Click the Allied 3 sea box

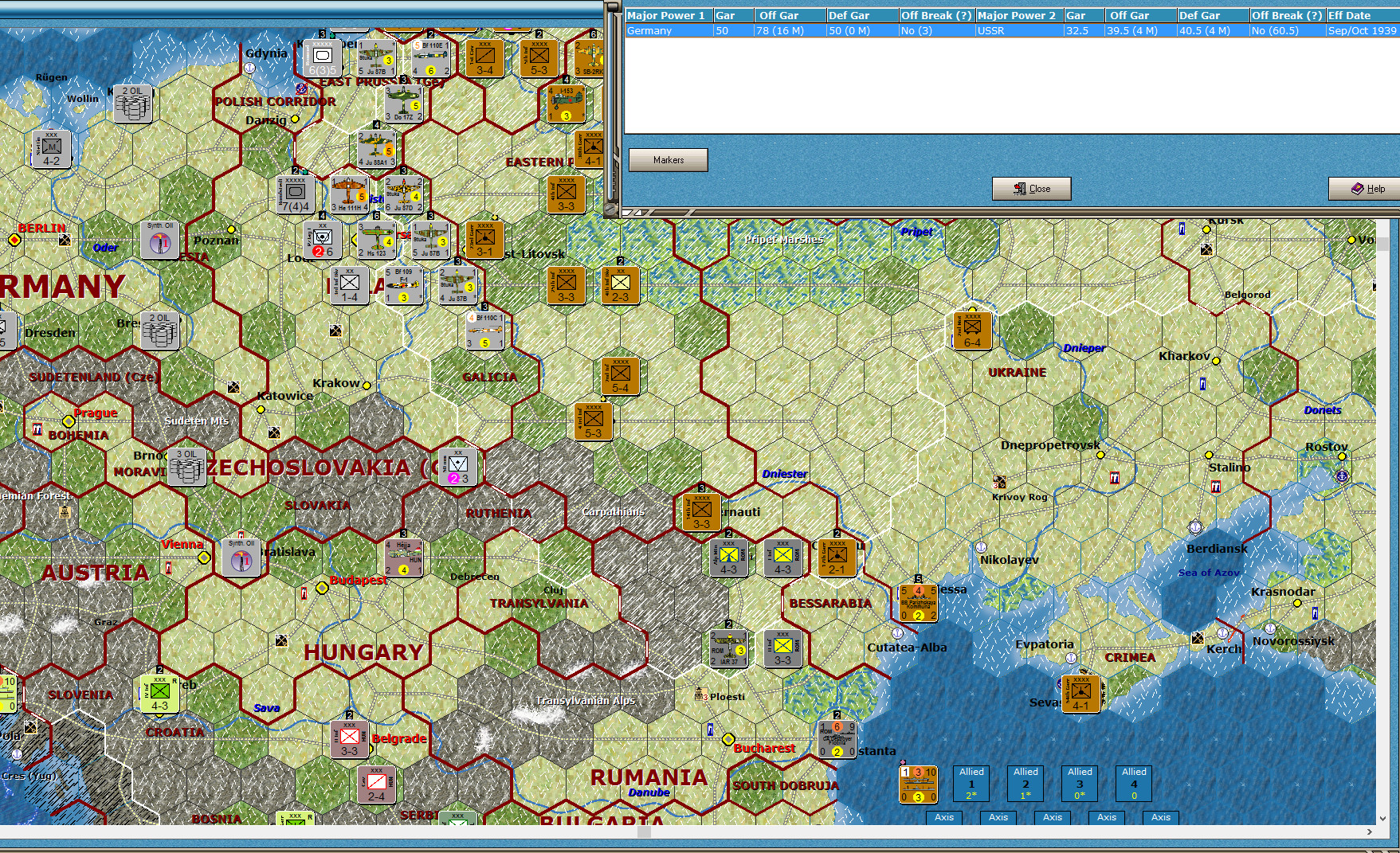[1080, 784]
